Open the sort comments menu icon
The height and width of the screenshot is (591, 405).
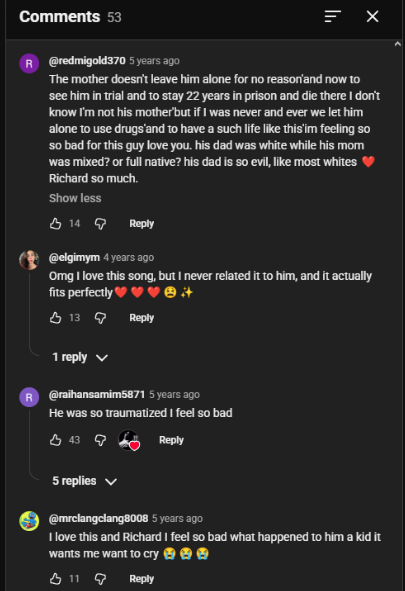[333, 16]
